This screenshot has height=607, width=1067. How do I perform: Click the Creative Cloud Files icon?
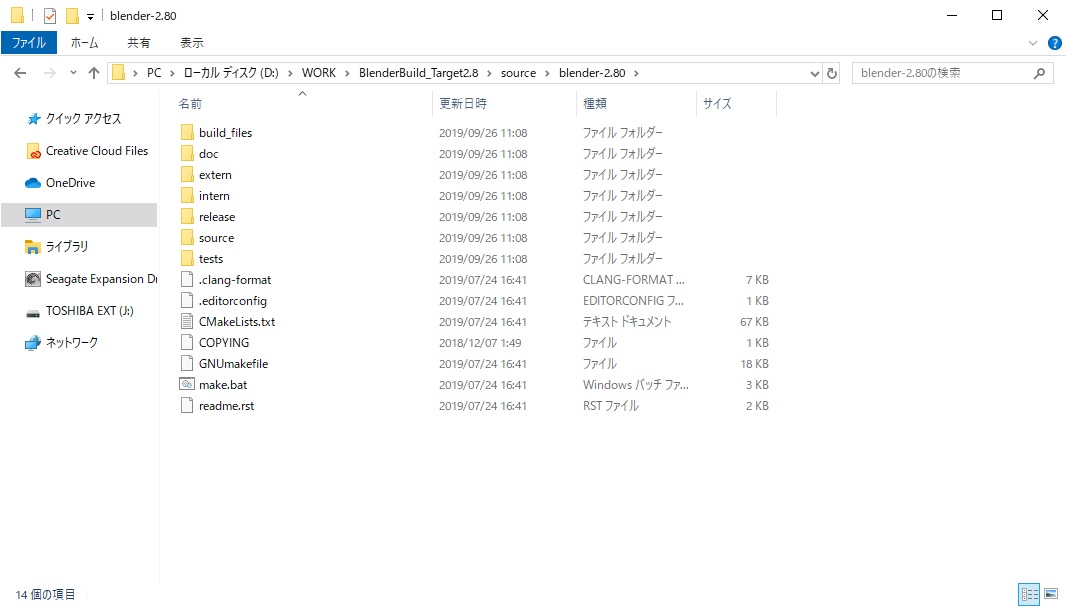33,151
